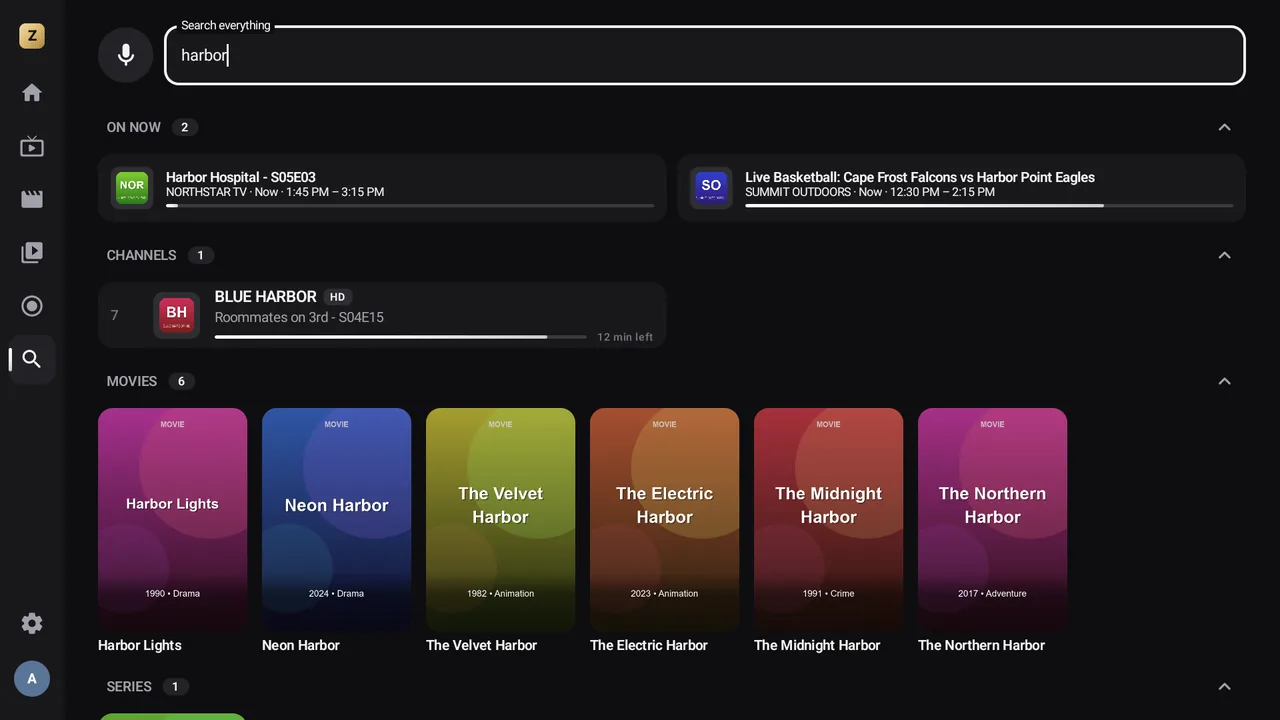The image size is (1280, 720).
Task: Click Movies result count badge 6
Action: point(181,381)
